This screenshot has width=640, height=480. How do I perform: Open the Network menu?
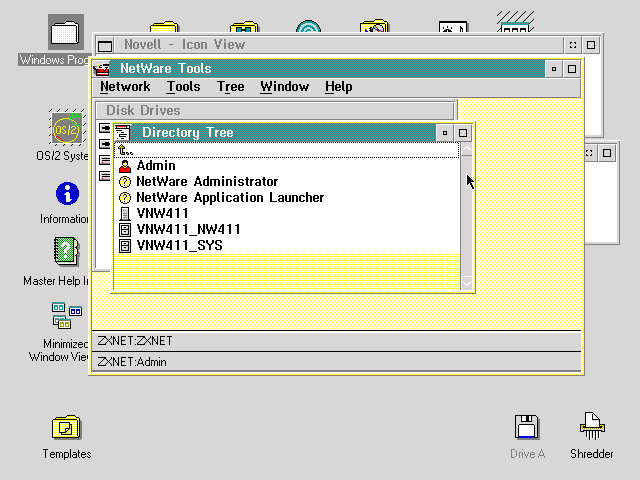pyautogui.click(x=125, y=87)
